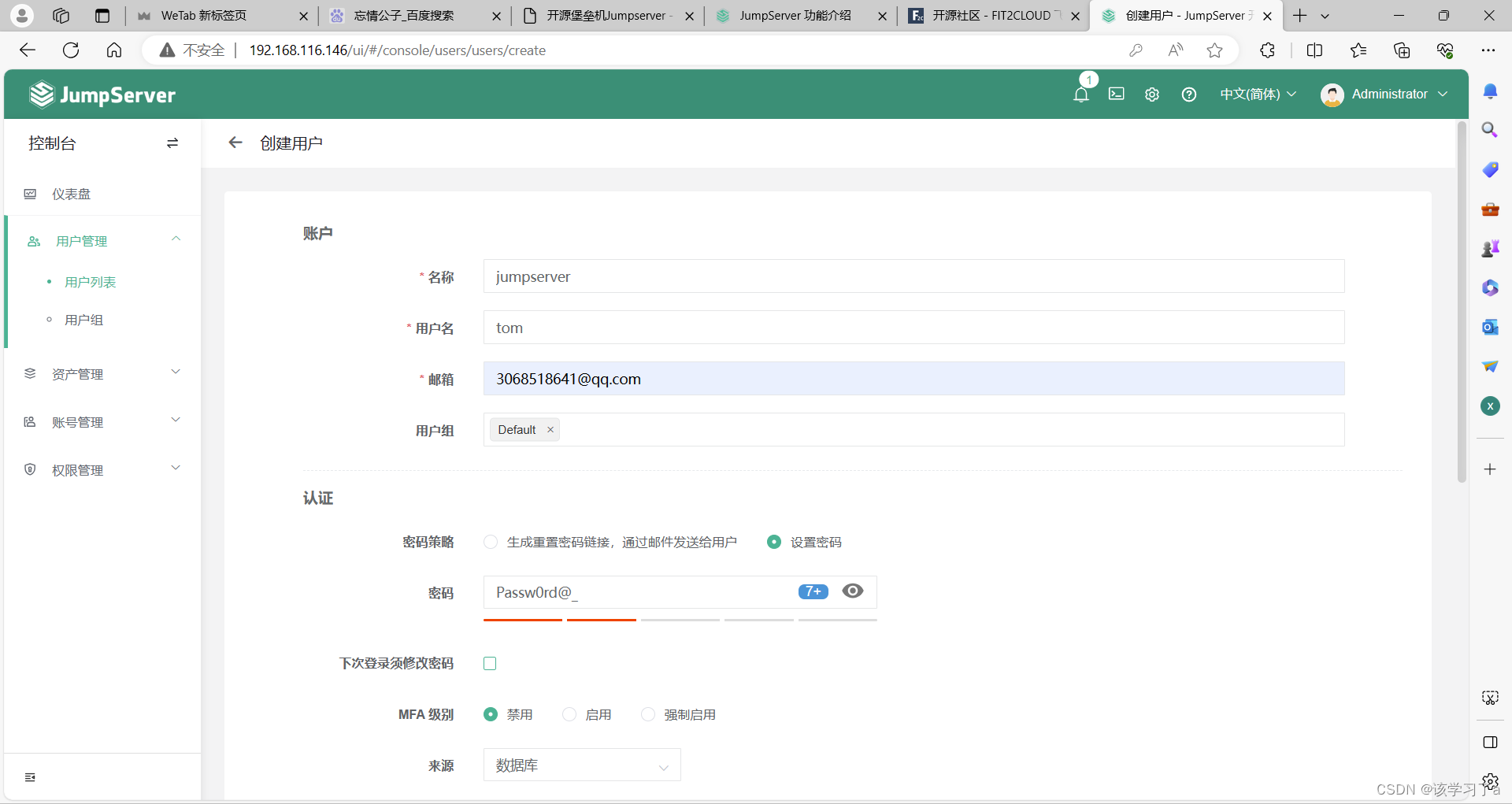Click the 名称 field containing jumpserver

tap(913, 276)
